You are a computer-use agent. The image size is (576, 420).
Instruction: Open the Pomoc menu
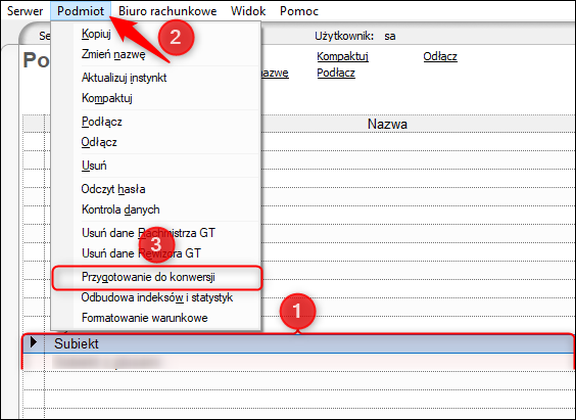(x=299, y=11)
